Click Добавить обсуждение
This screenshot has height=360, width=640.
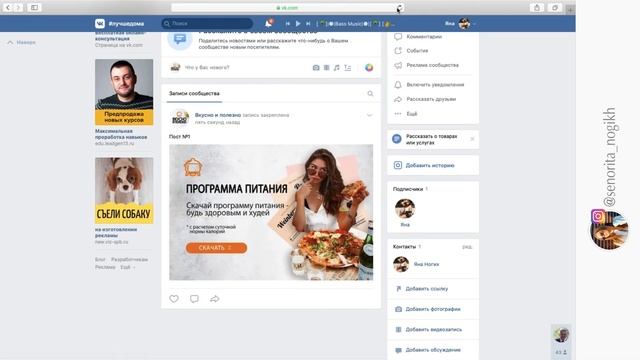point(433,350)
